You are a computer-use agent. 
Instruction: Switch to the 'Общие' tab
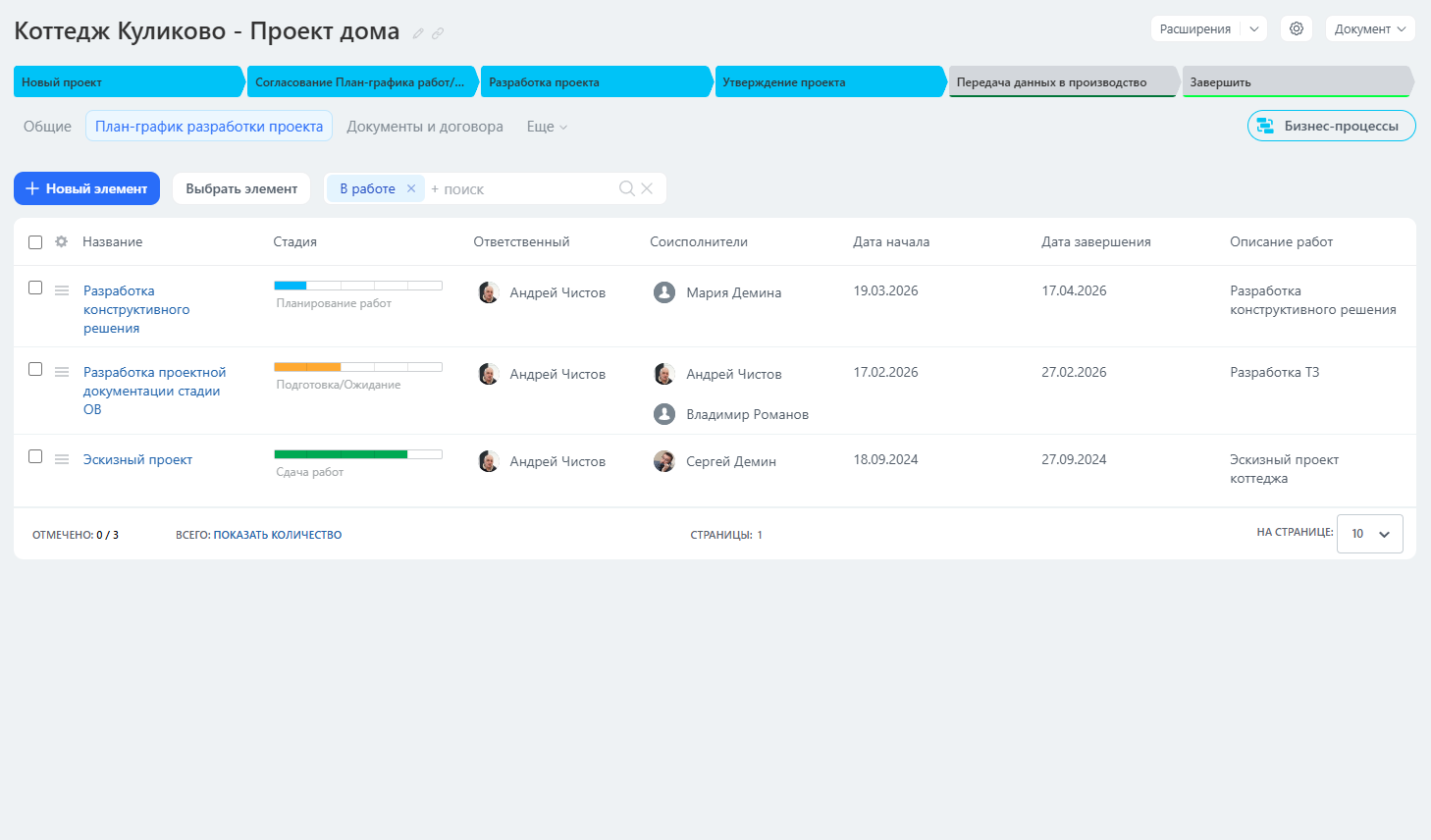point(47,127)
